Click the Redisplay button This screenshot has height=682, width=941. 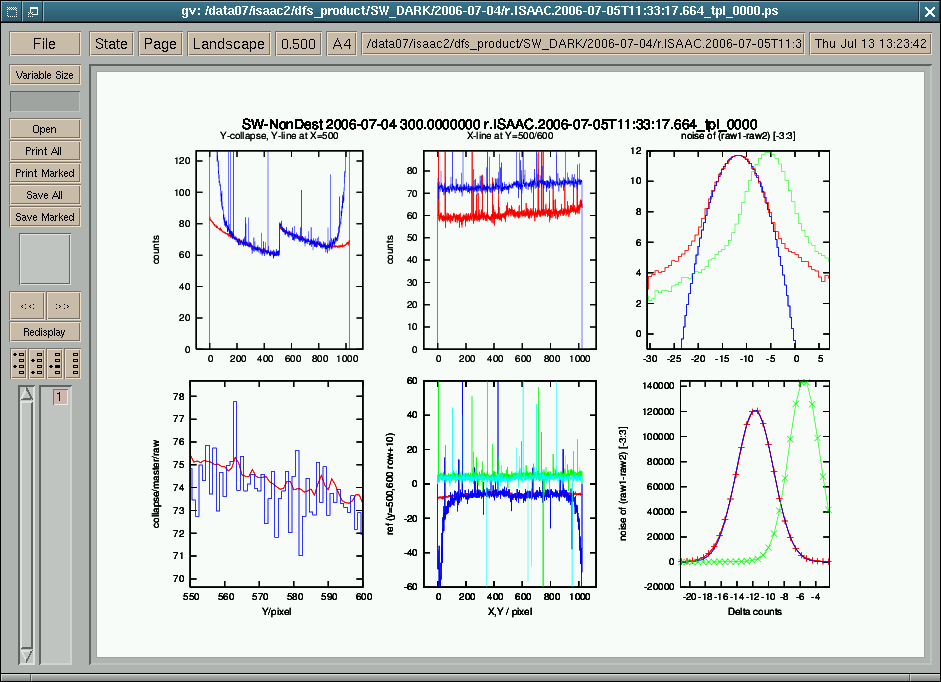(44, 331)
